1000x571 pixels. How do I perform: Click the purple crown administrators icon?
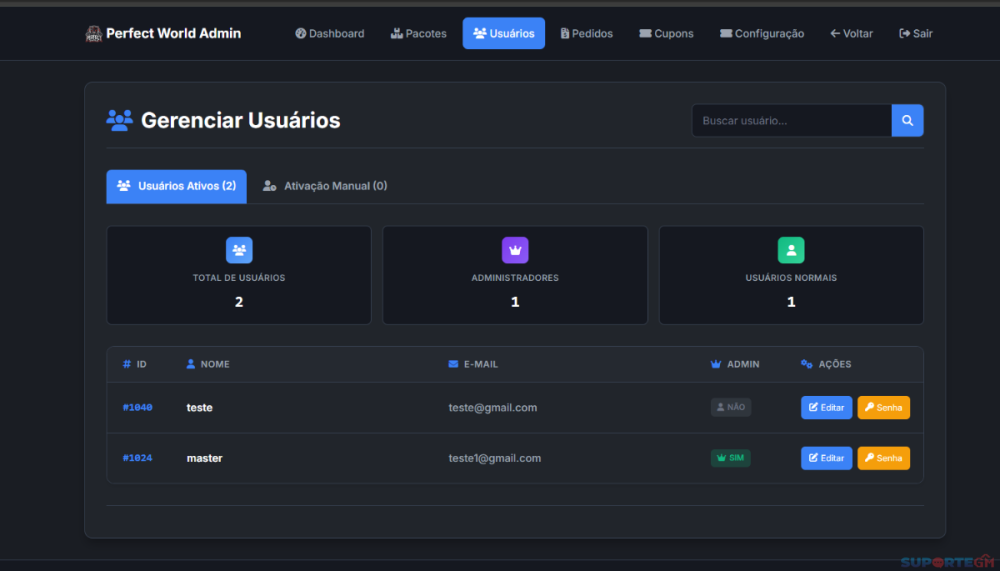(515, 250)
